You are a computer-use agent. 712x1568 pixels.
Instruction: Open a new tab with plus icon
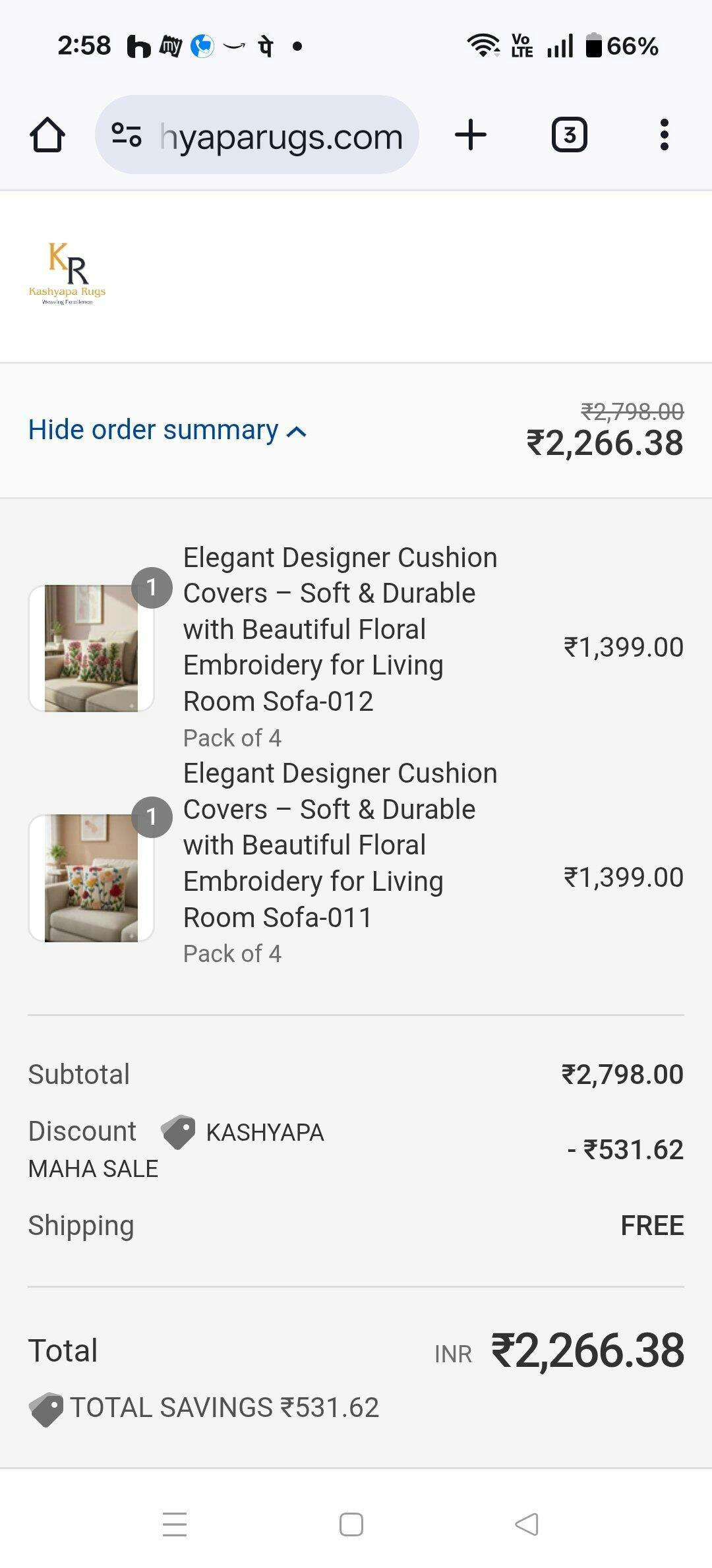point(471,135)
